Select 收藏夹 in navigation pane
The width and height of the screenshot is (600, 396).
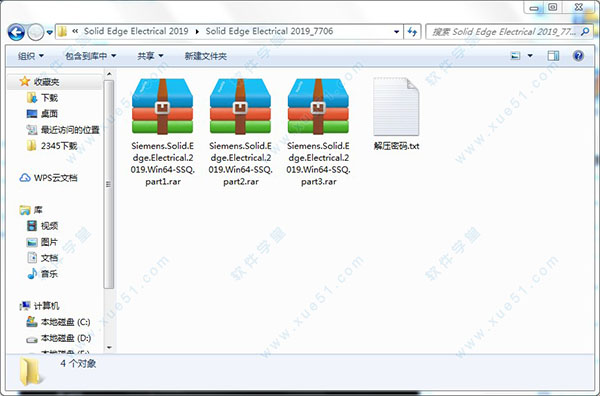click(x=46, y=81)
